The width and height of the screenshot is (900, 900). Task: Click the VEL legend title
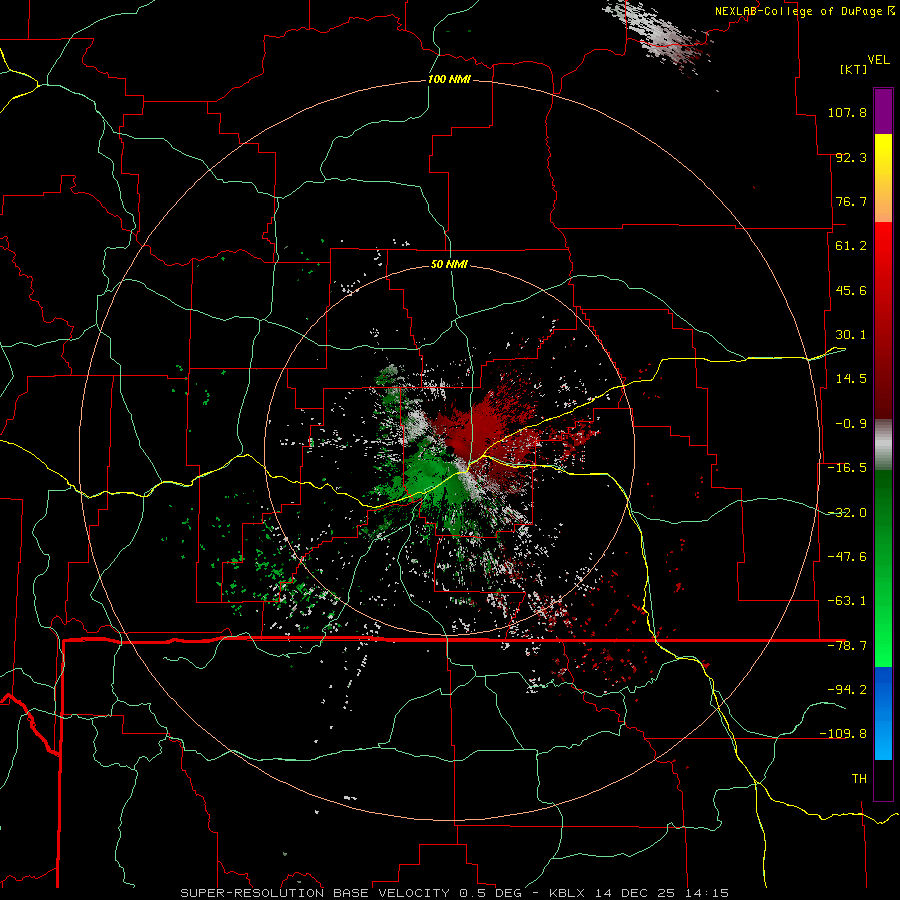pos(878,60)
